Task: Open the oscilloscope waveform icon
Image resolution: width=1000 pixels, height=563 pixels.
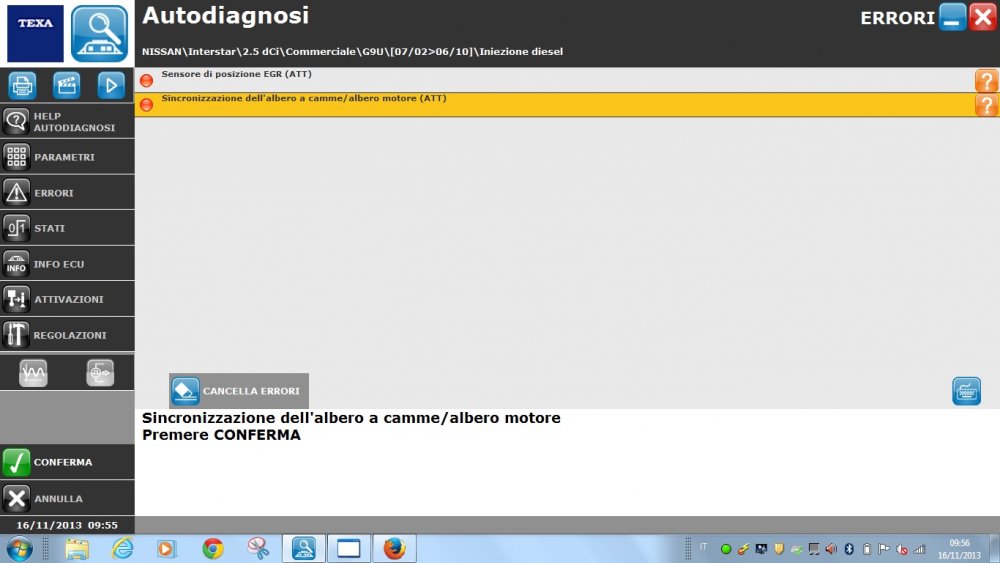Action: pos(33,373)
